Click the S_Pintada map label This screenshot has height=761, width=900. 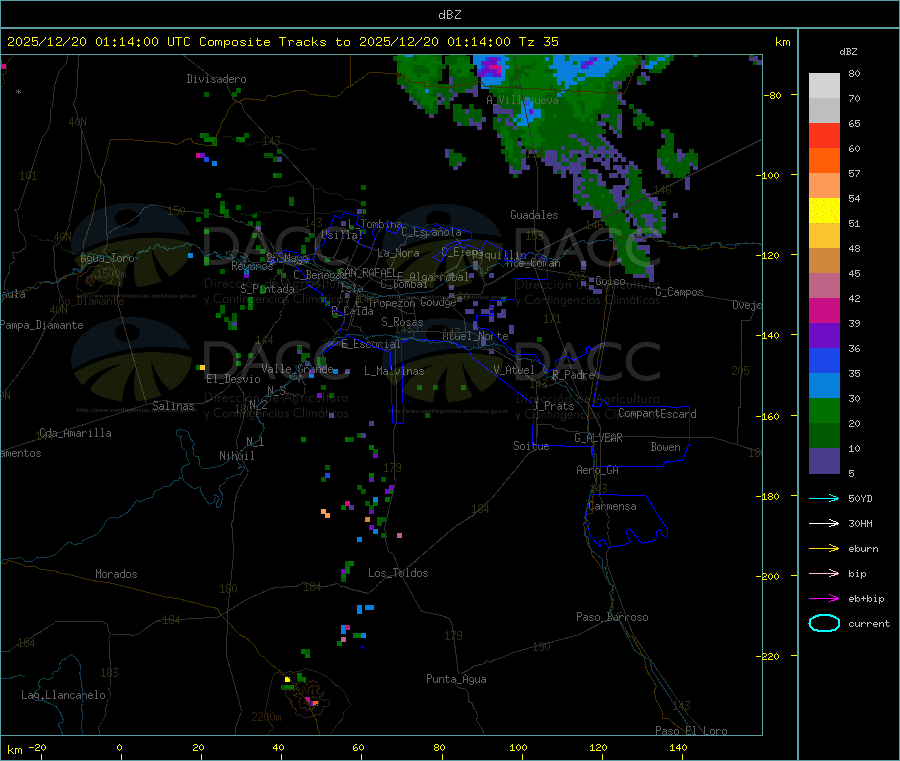[x=267, y=289]
